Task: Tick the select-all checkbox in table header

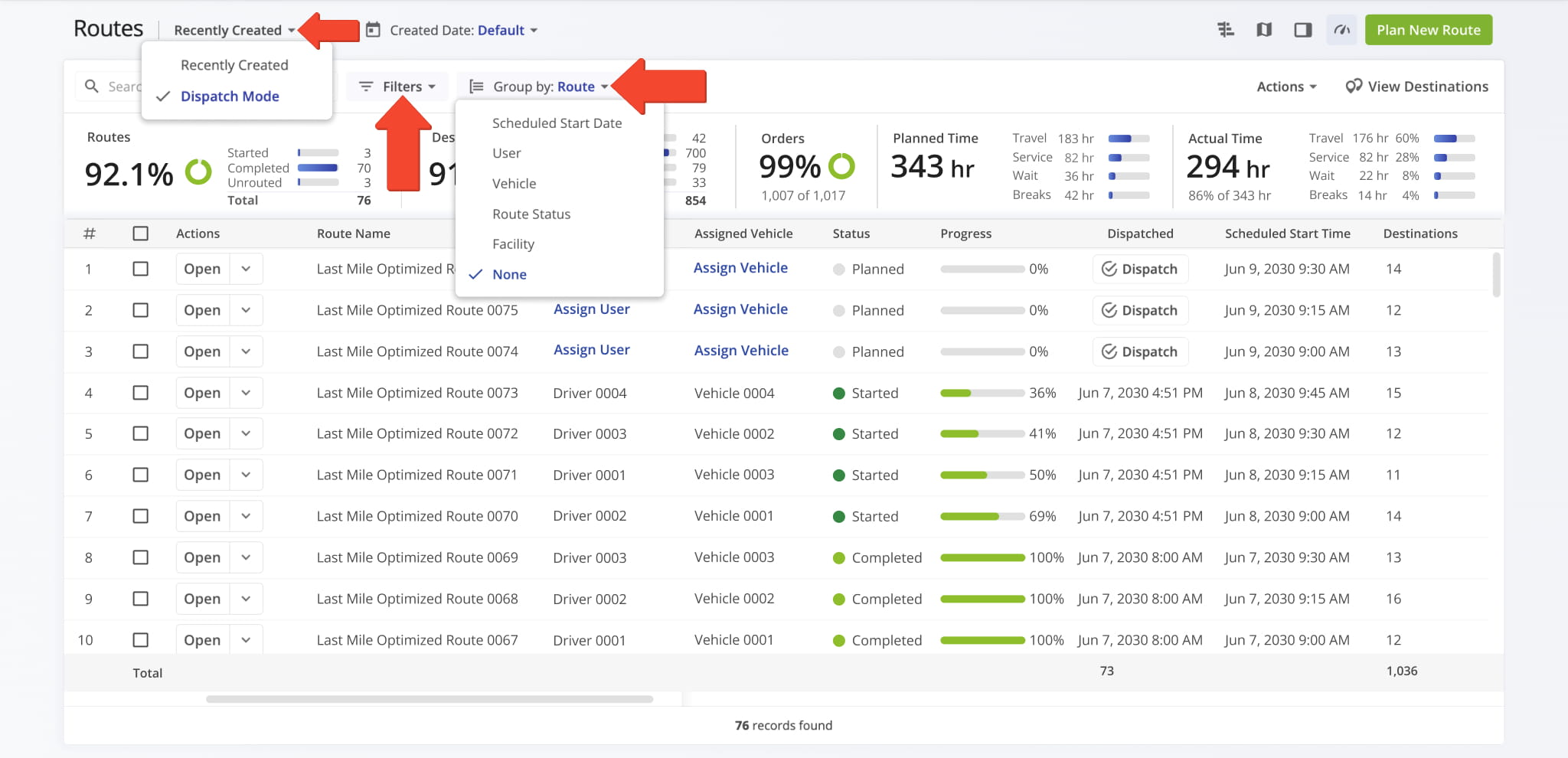Action: pyautogui.click(x=140, y=234)
